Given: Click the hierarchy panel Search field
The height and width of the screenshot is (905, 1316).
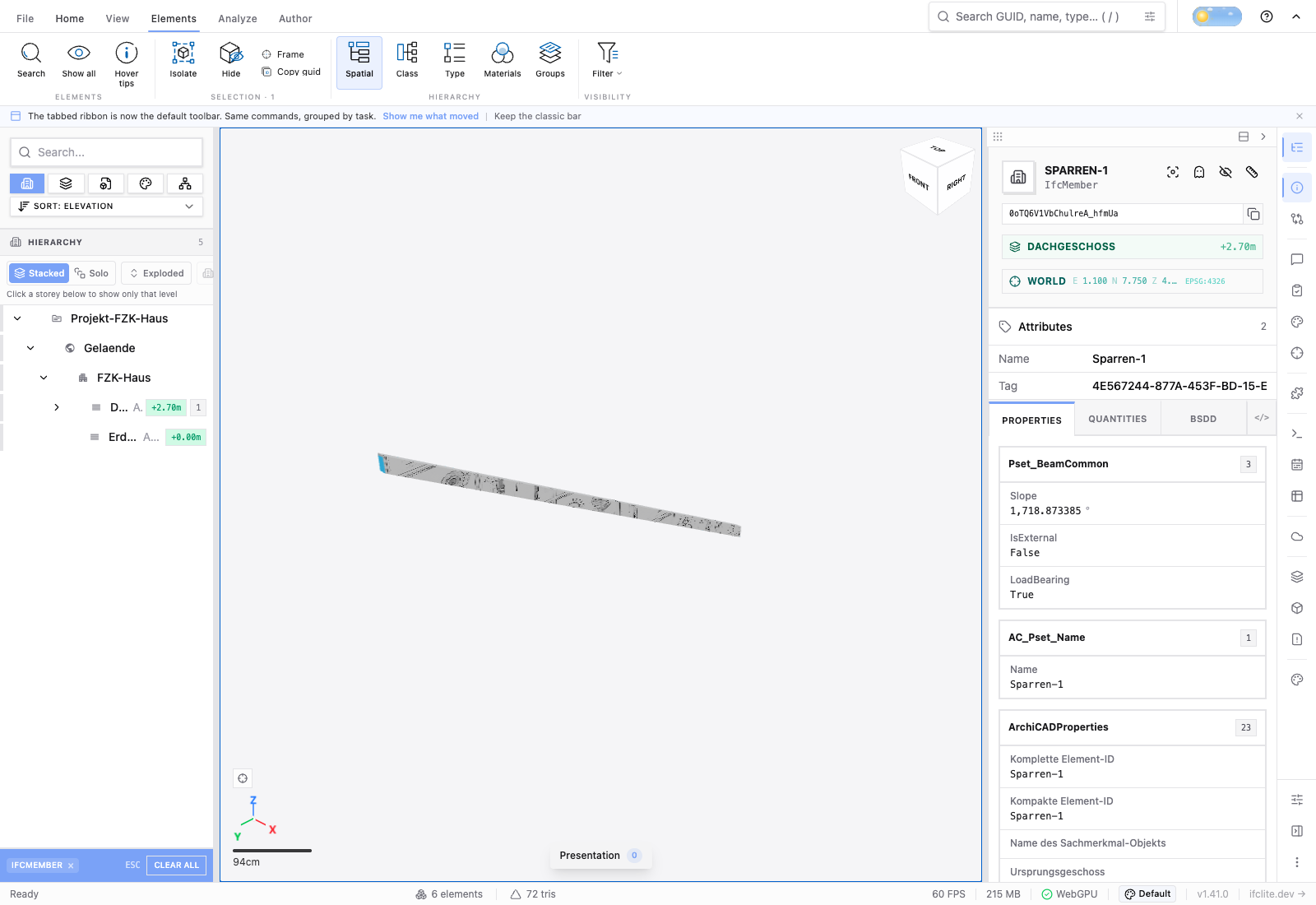Looking at the screenshot, I should 106,152.
